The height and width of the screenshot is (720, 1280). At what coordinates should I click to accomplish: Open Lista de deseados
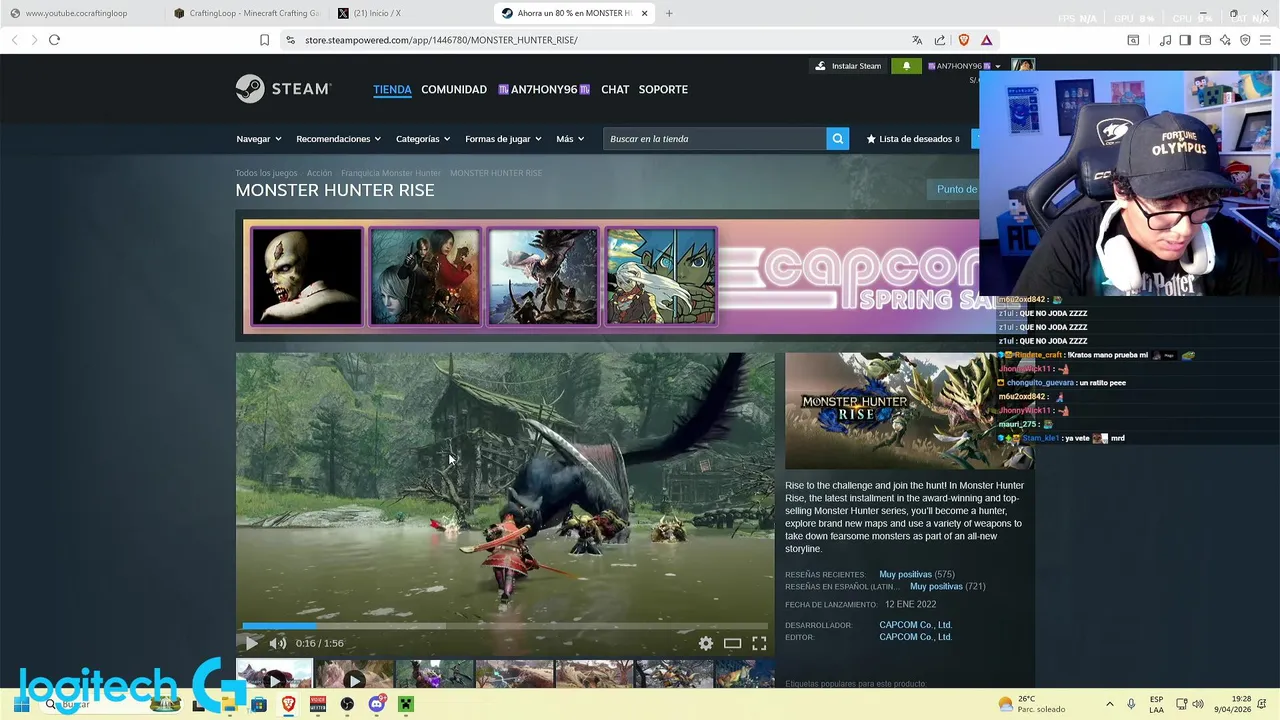point(913,139)
